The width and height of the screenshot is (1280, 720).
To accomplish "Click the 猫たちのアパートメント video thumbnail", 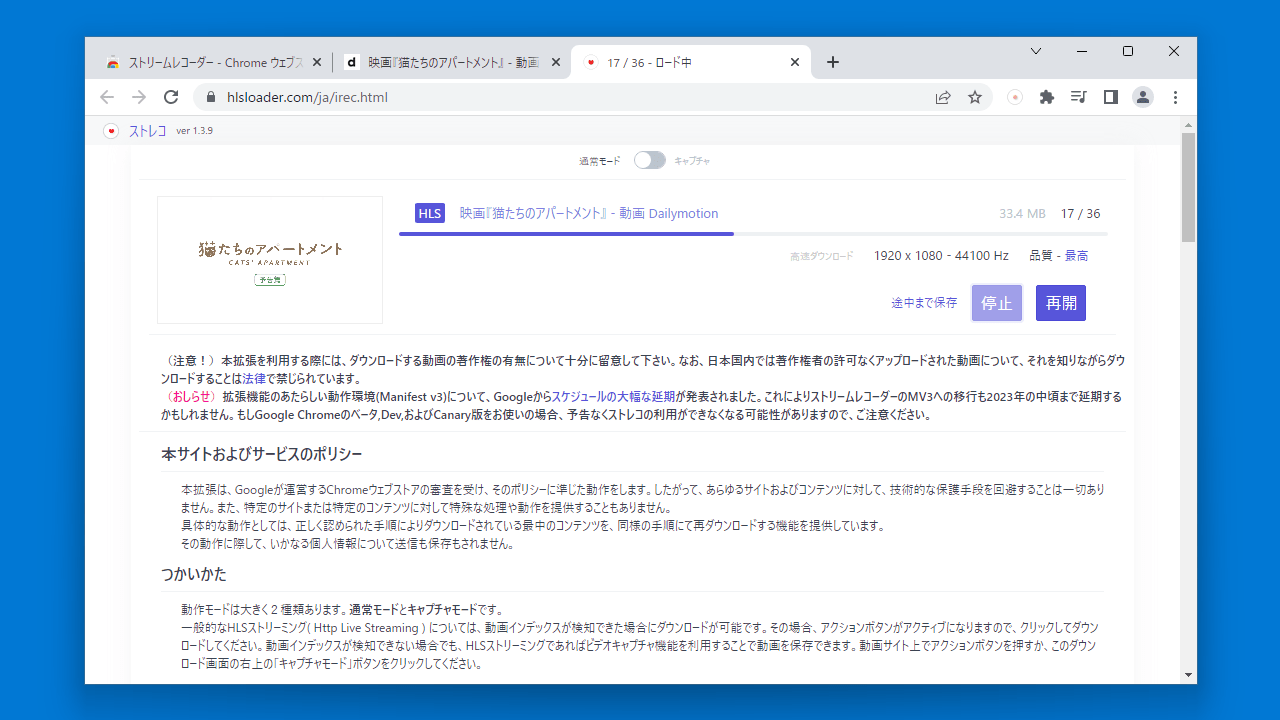I will [x=270, y=259].
